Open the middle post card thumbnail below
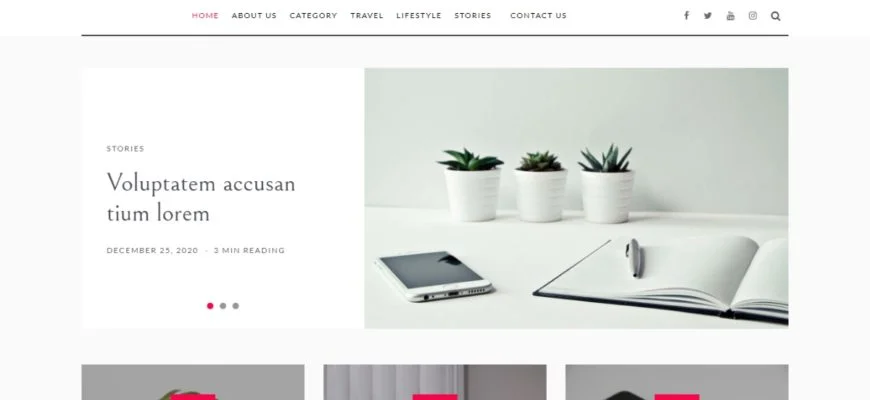This screenshot has width=870, height=400. click(x=435, y=382)
